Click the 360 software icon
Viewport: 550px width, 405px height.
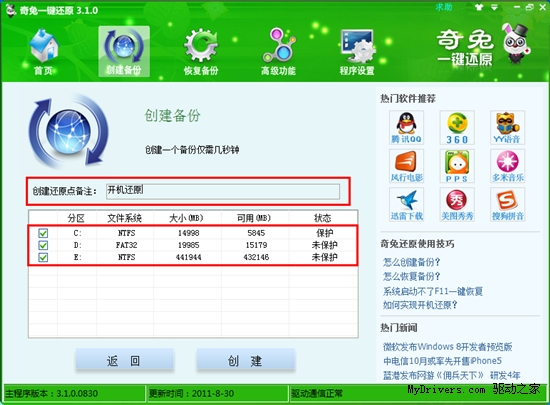457,128
